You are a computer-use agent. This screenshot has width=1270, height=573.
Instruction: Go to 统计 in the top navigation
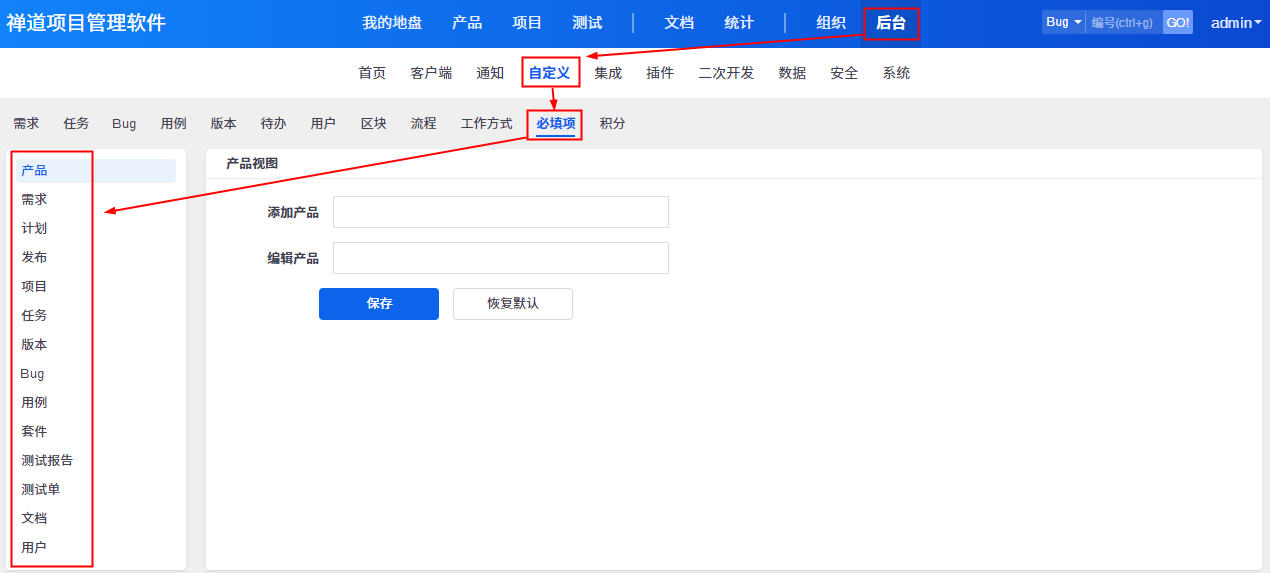point(739,23)
